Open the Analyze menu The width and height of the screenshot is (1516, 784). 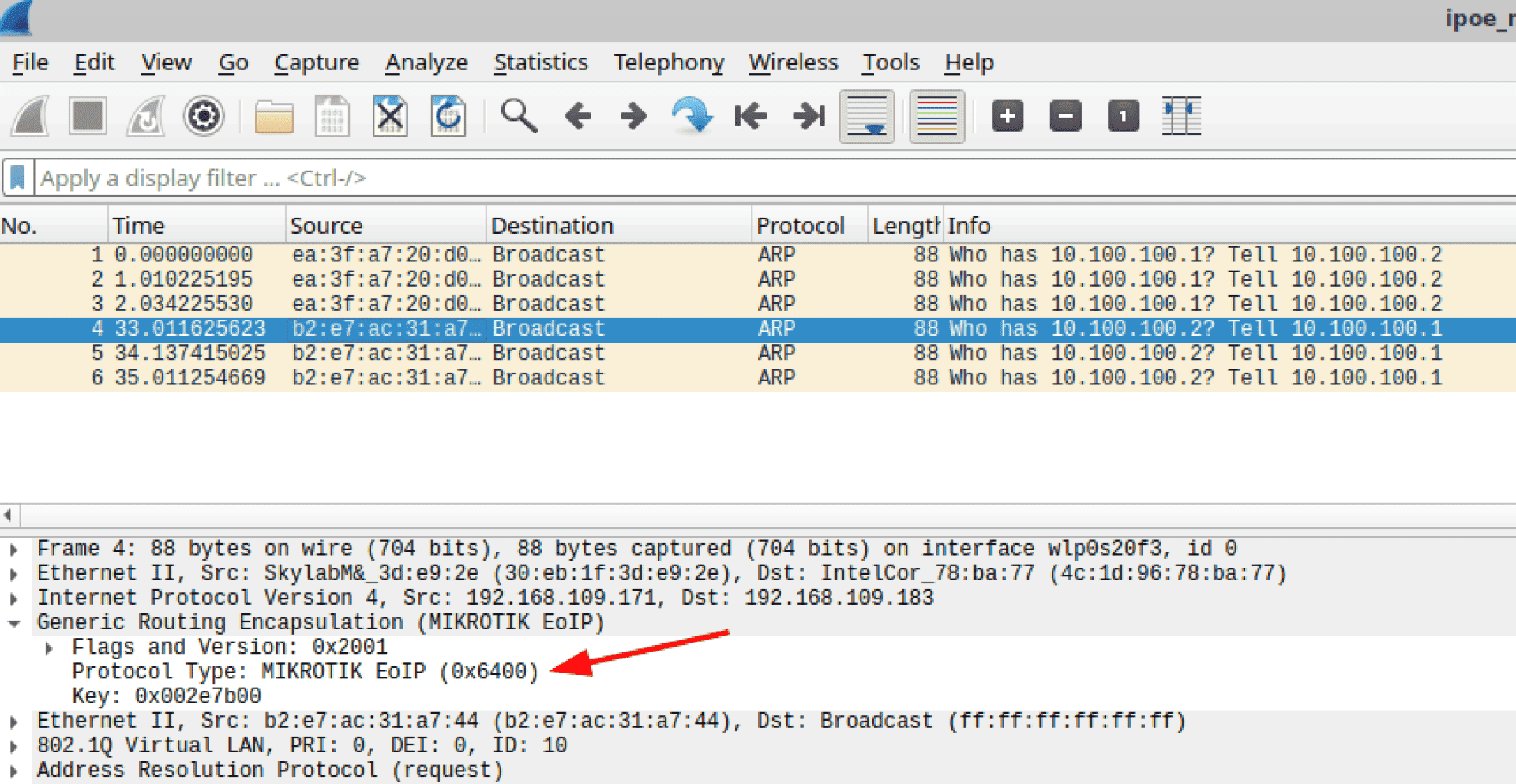click(x=426, y=62)
